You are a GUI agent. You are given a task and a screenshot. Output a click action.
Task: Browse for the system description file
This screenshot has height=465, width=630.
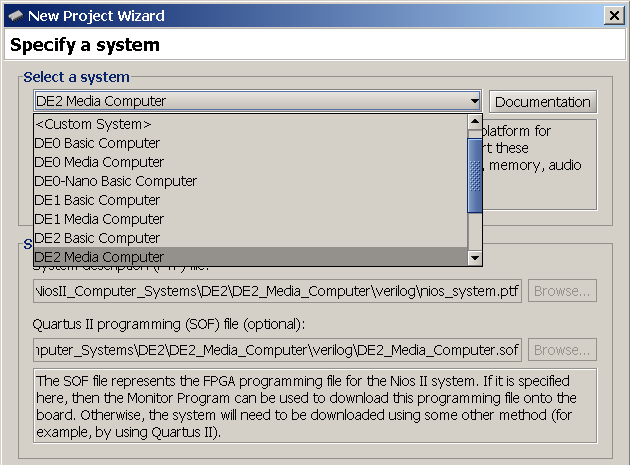click(562, 291)
